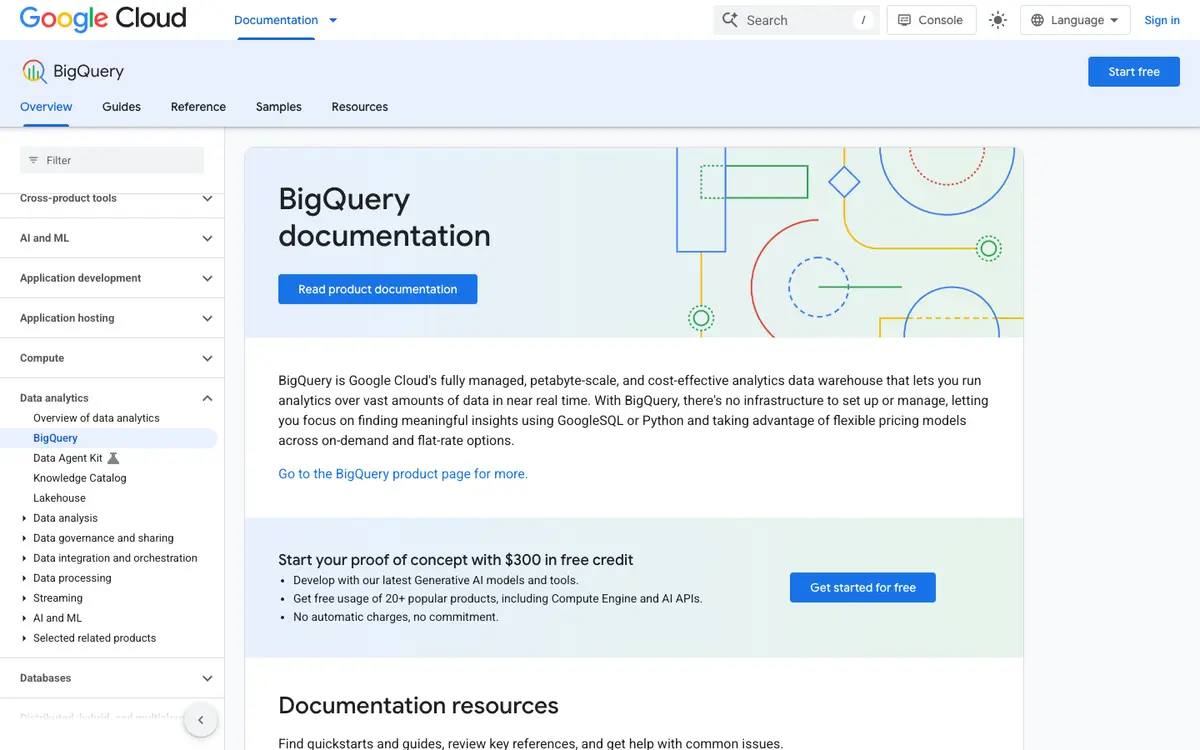Image resolution: width=1200 pixels, height=750 pixels.
Task: Click the sidebar Filter input
Action: point(112,160)
